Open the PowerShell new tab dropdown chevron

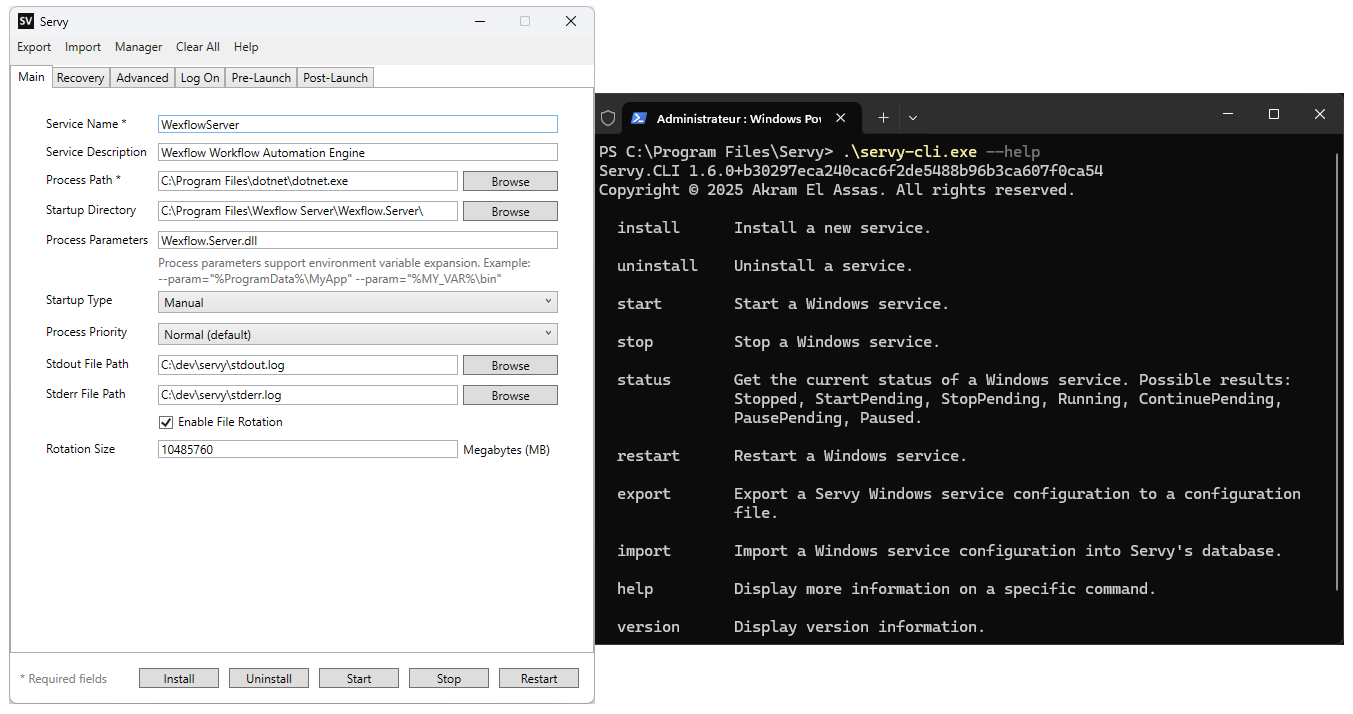(913, 118)
